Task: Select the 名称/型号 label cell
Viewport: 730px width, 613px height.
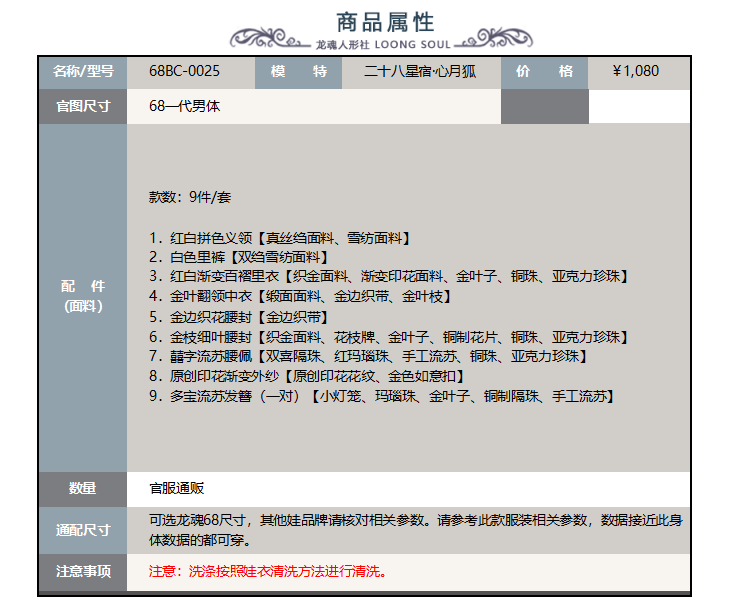Action: point(83,71)
